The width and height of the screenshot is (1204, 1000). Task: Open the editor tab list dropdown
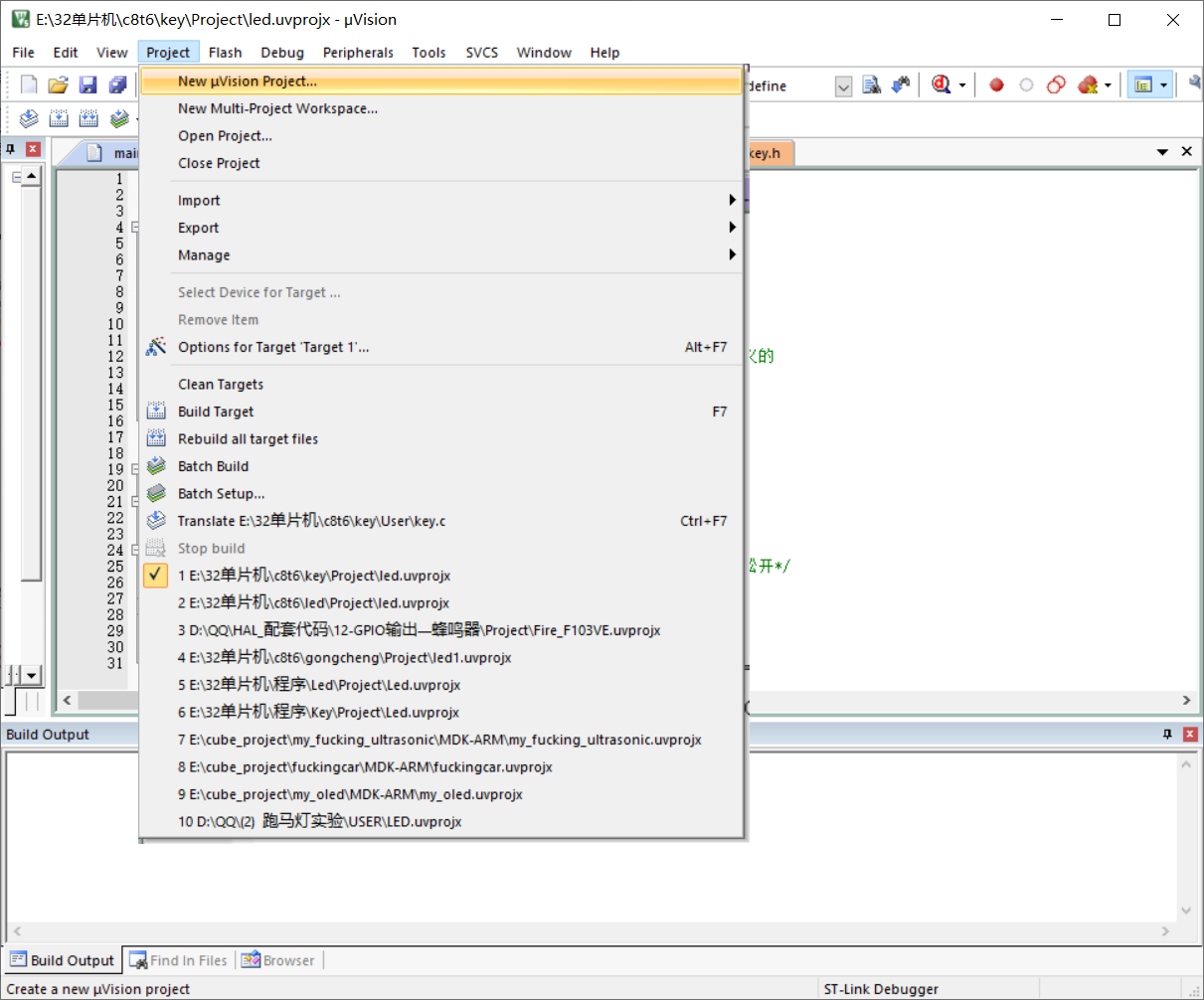[x=1162, y=152]
